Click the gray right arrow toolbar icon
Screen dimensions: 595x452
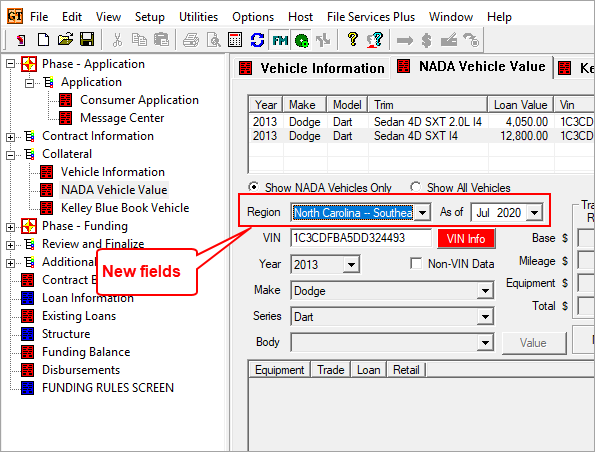405,40
